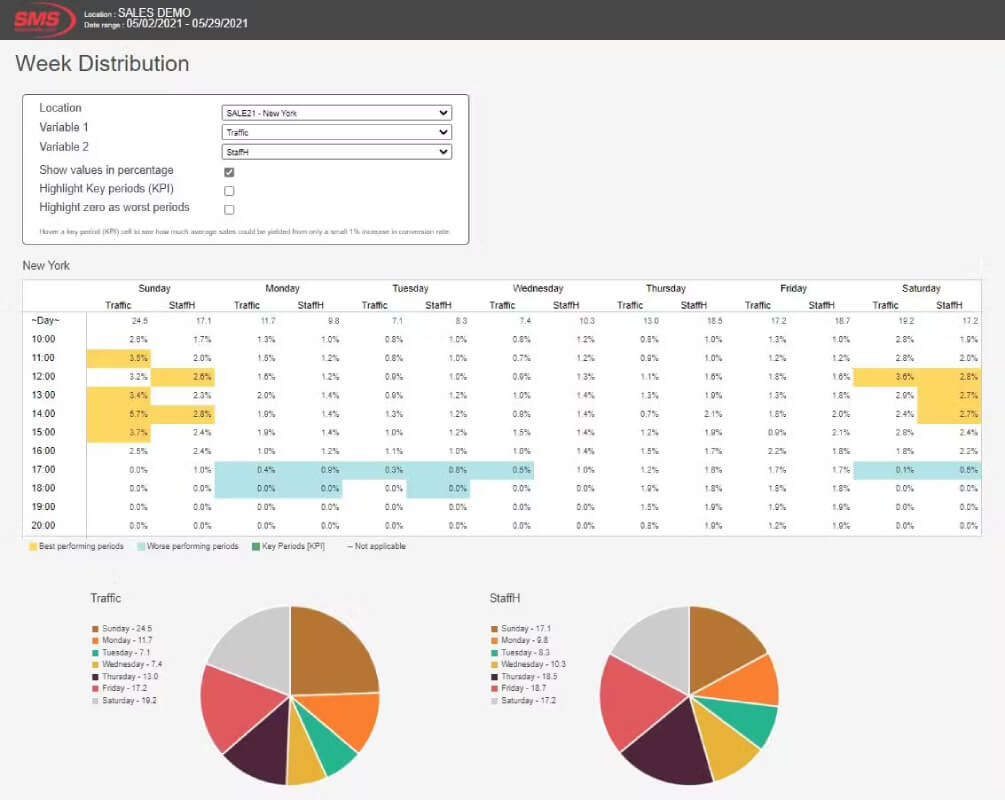This screenshot has width=1005, height=800.
Task: Click Sunday 14:00 highlighted Traffic cell
Action: (x=119, y=414)
